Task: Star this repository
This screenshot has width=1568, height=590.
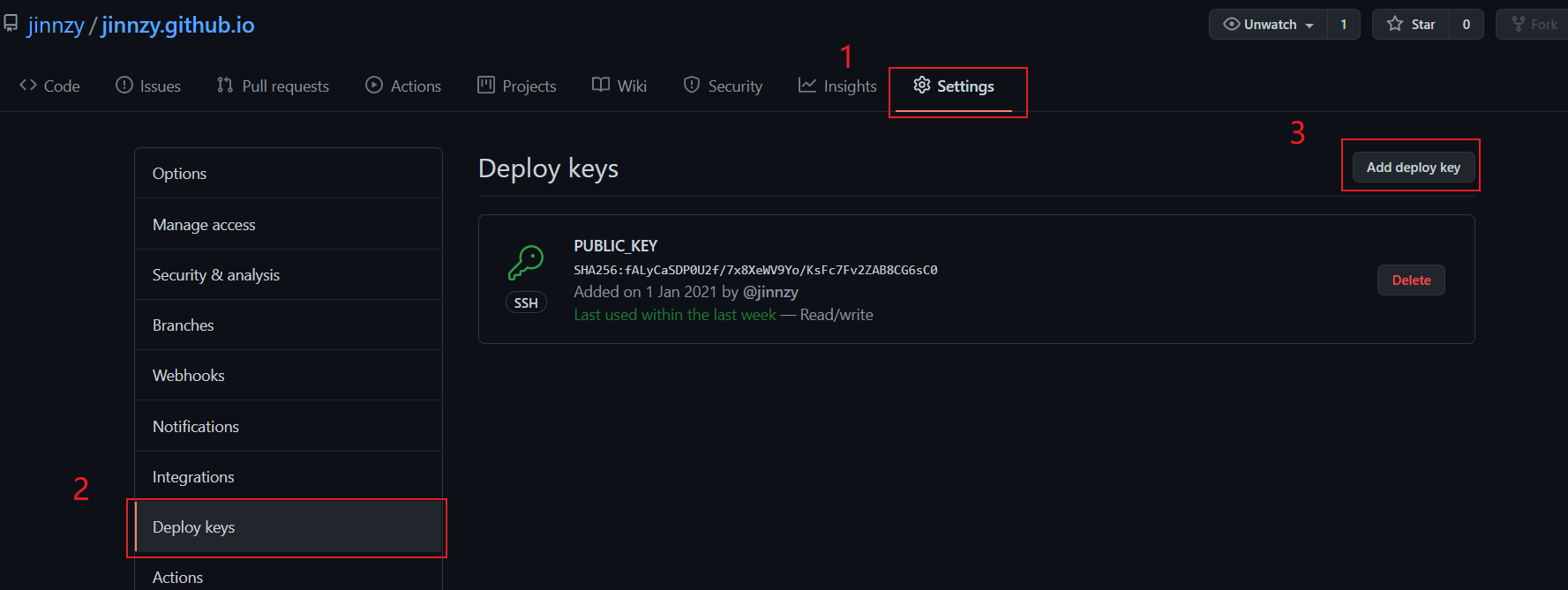Action: pos(1411,25)
